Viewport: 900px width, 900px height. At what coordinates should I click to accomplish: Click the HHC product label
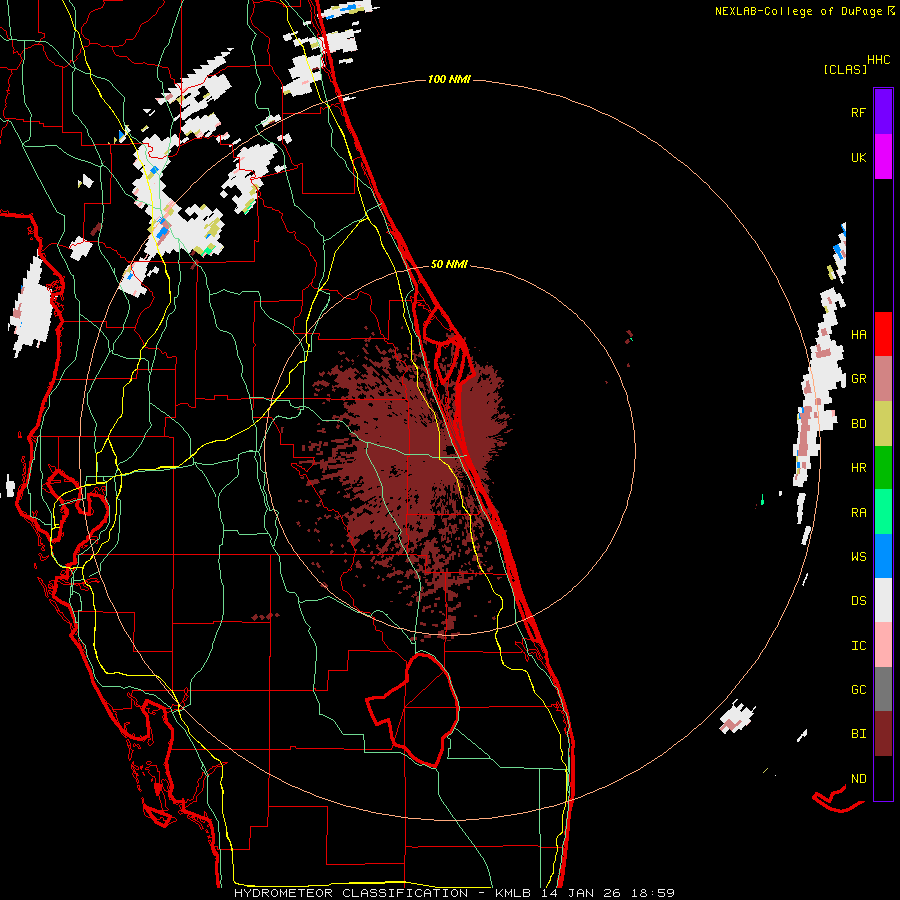(878, 59)
